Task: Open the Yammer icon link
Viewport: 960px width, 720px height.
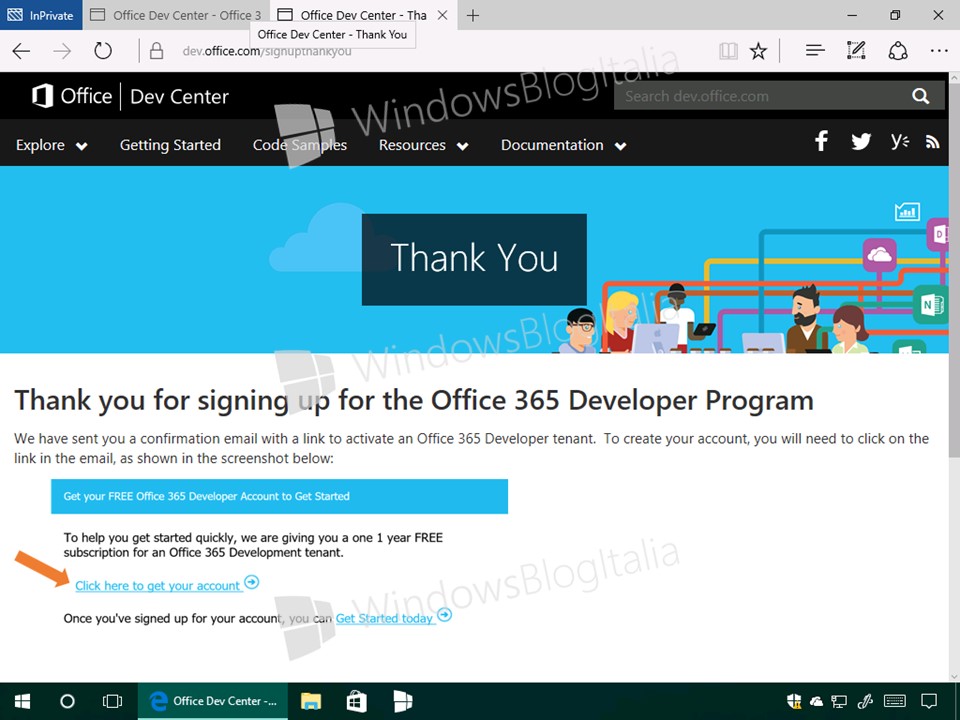Action: [899, 141]
